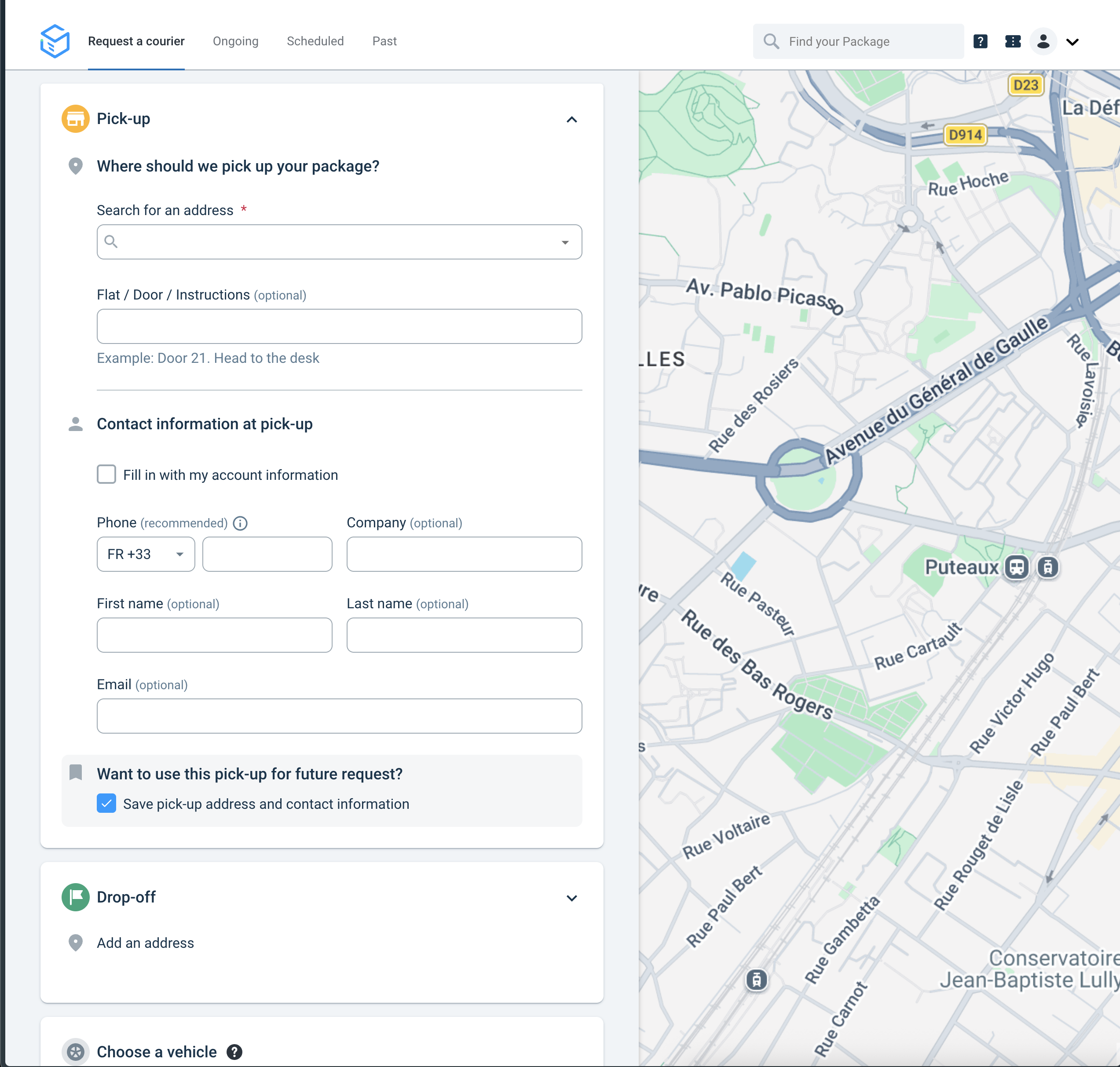Screen dimensions: 1120x1067
Task: Open the FR +33 country code dropdown
Action: (146, 554)
